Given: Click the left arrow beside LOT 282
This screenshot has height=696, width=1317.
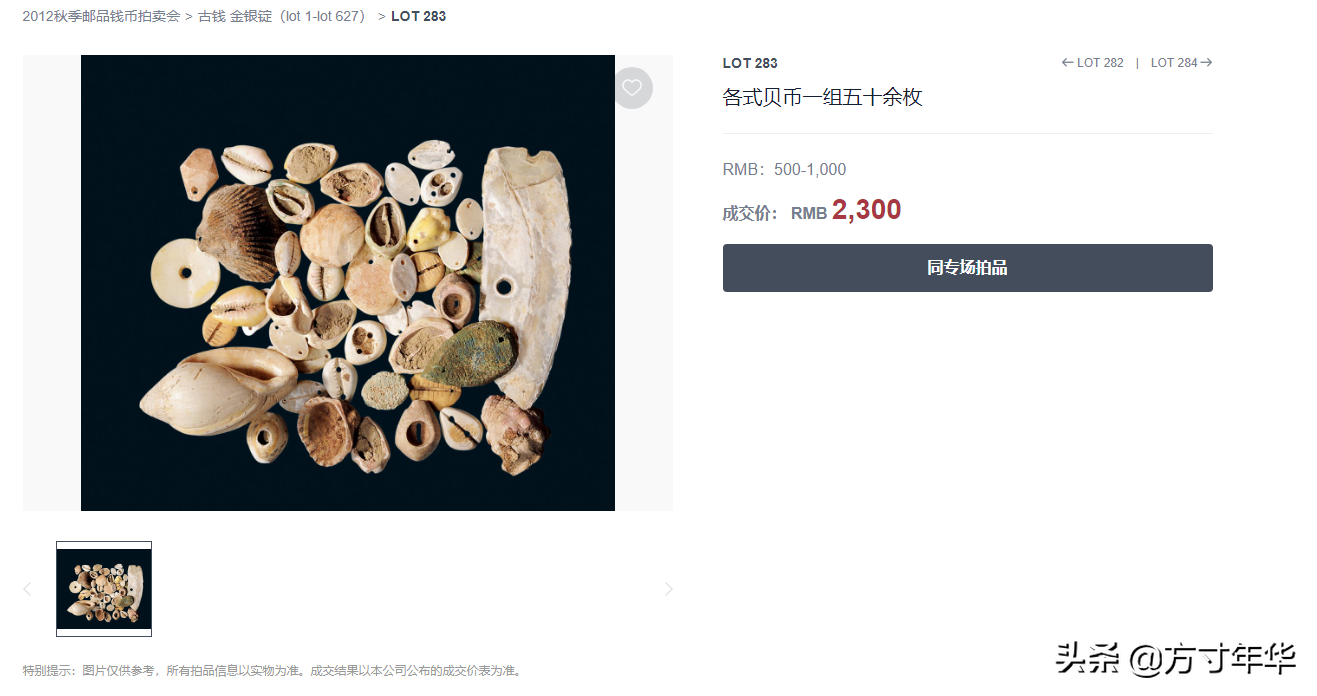Looking at the screenshot, I should pyautogui.click(x=1068, y=62).
